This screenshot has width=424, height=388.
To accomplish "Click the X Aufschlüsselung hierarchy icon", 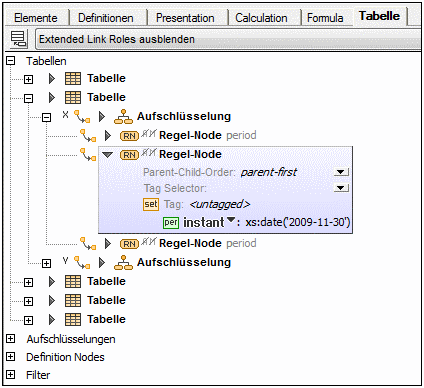I will coord(123,116).
